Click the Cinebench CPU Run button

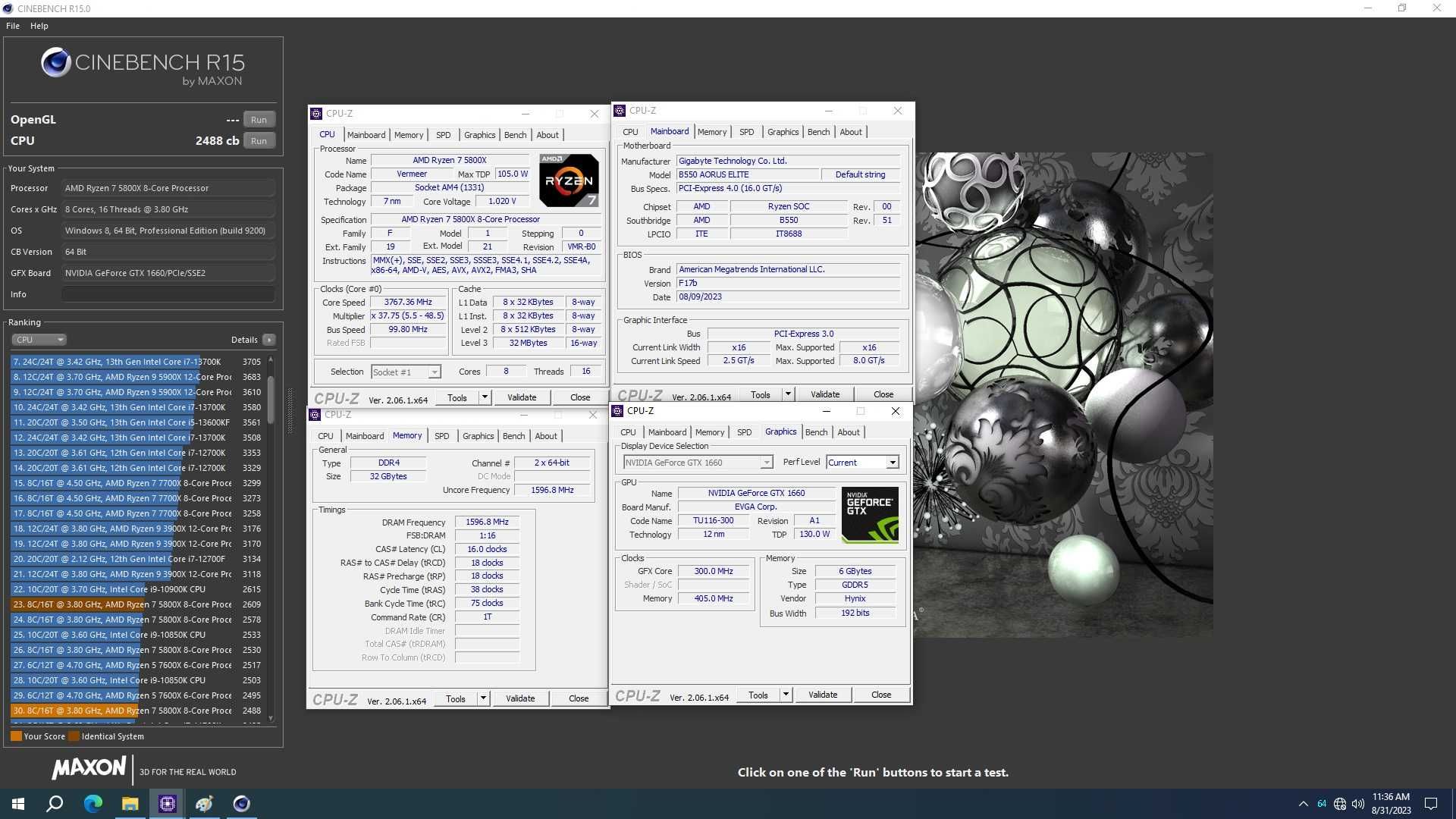259,140
